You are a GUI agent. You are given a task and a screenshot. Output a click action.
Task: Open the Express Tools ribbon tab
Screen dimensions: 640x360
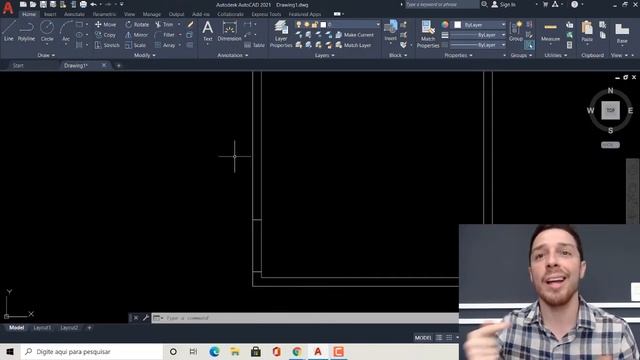266,14
